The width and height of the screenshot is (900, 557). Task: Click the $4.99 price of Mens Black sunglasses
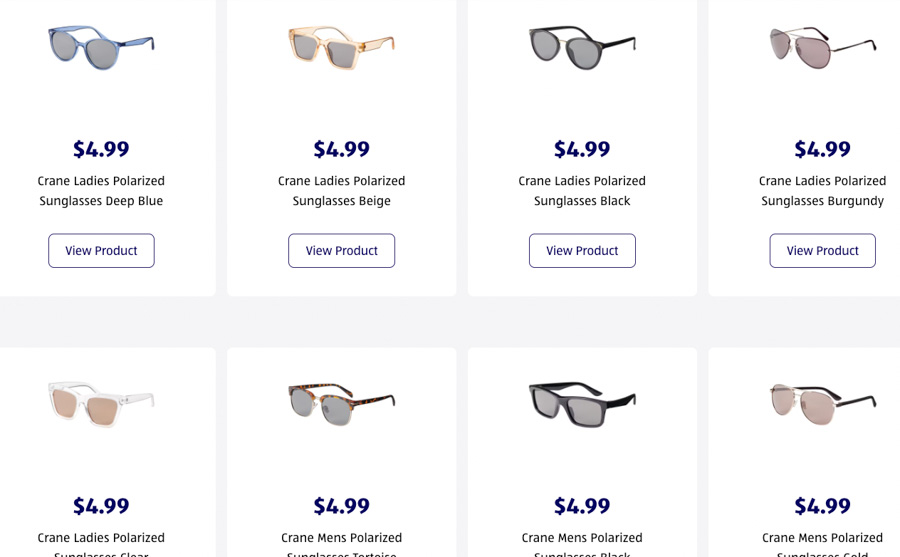pos(582,506)
